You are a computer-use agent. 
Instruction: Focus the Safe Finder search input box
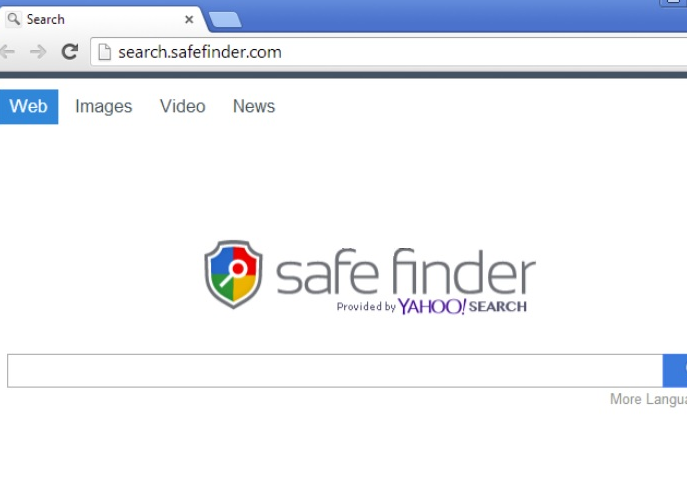tap(335, 371)
